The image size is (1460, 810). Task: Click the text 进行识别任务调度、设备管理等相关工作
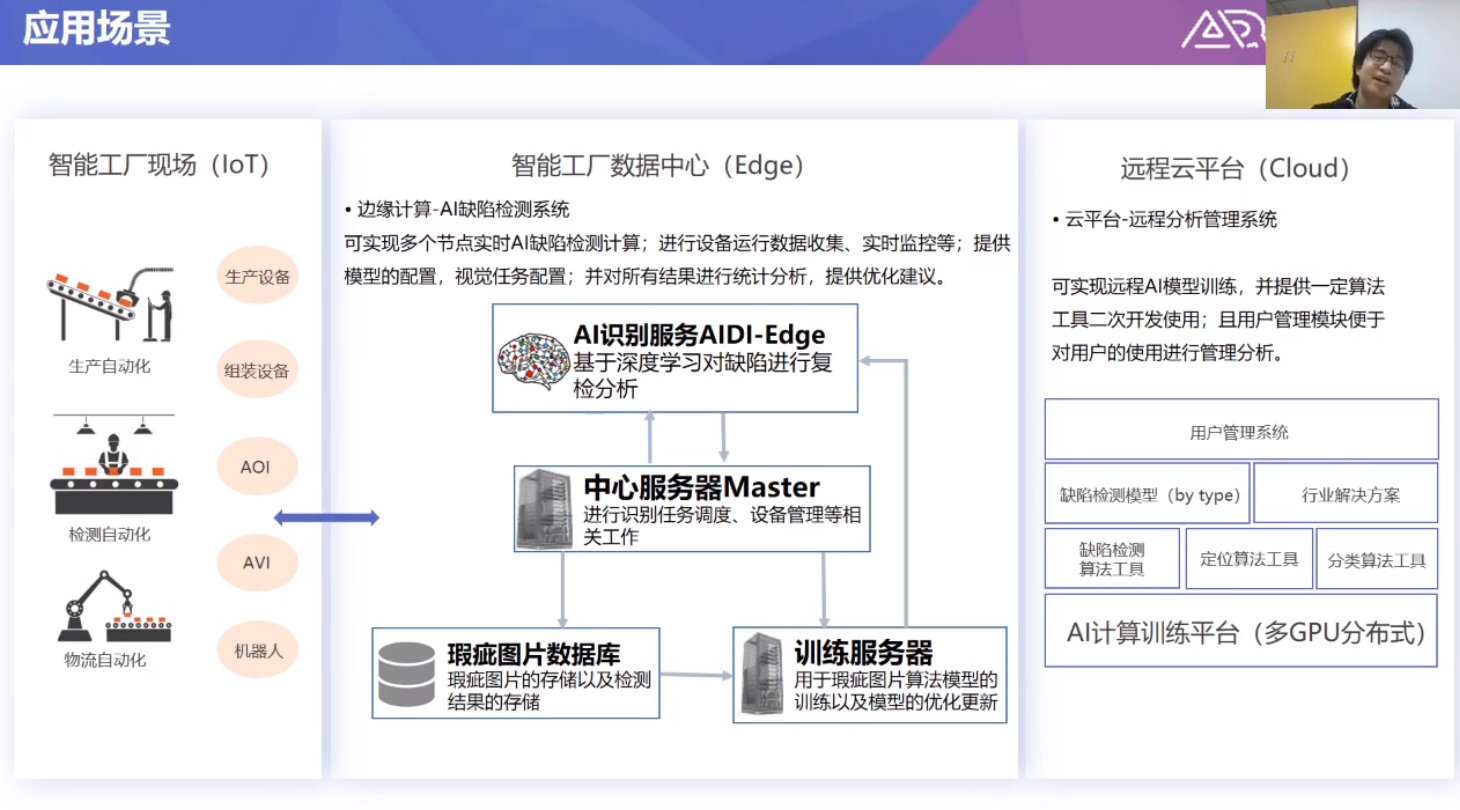pyautogui.click(x=722, y=526)
